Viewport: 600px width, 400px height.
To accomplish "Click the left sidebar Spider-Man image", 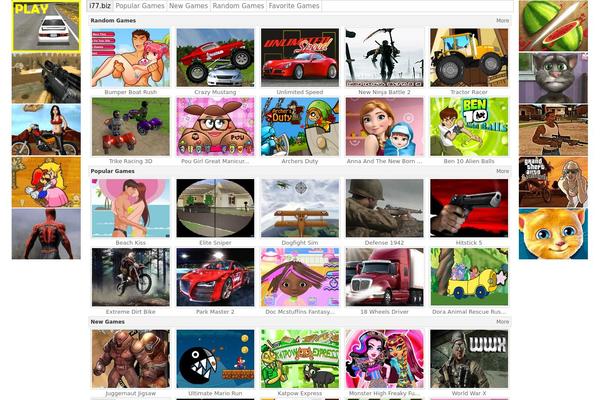I will [x=46, y=234].
